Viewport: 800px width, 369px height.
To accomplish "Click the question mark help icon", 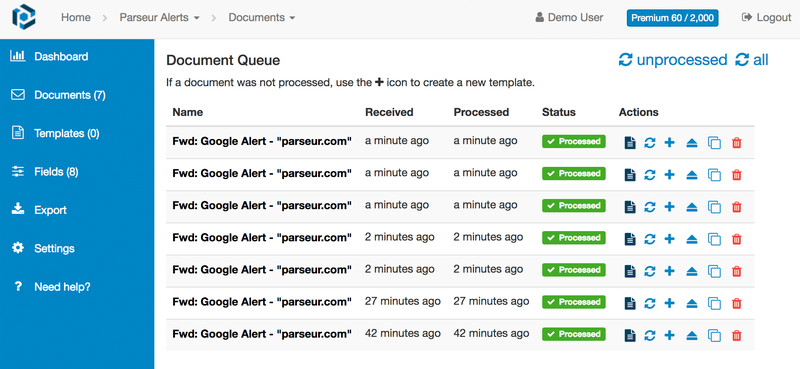I will pyautogui.click(x=18, y=286).
